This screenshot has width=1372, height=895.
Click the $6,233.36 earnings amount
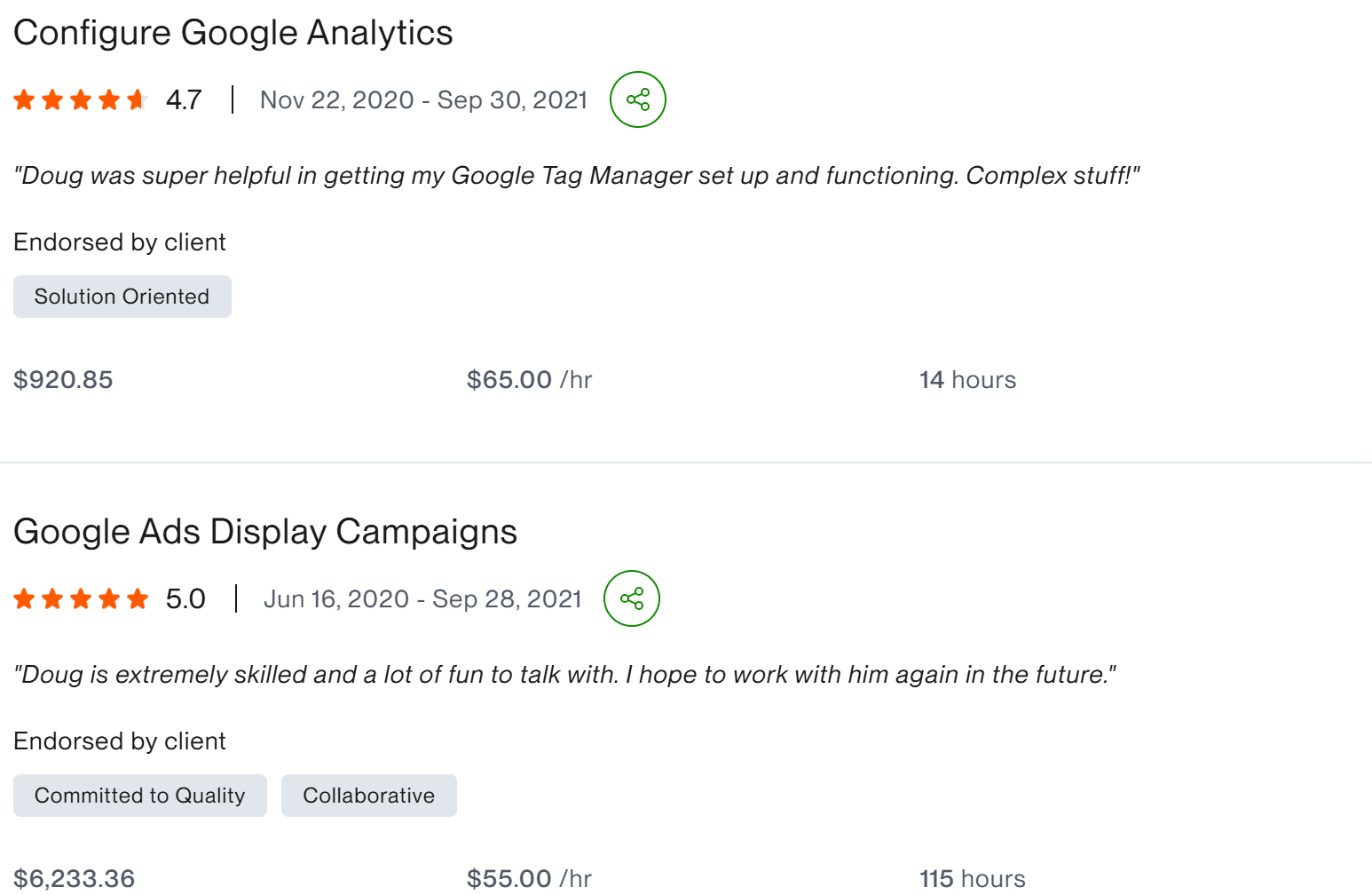click(x=75, y=878)
